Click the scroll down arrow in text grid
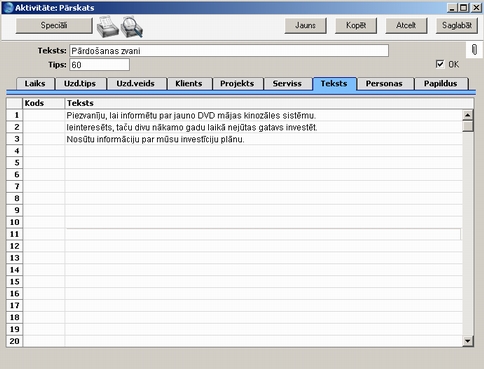 [468, 341]
